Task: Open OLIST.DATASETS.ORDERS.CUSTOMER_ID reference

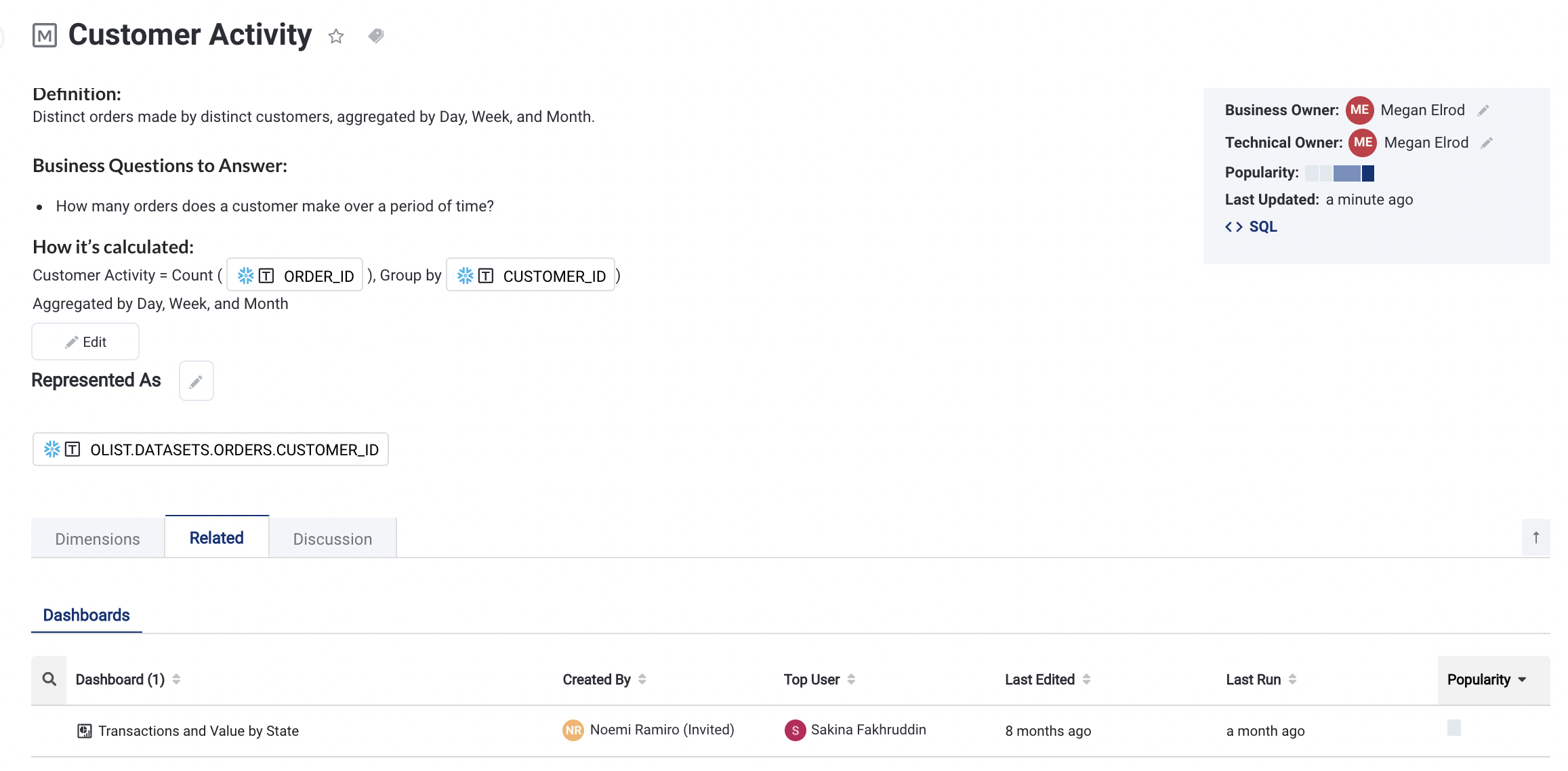Action: point(211,450)
